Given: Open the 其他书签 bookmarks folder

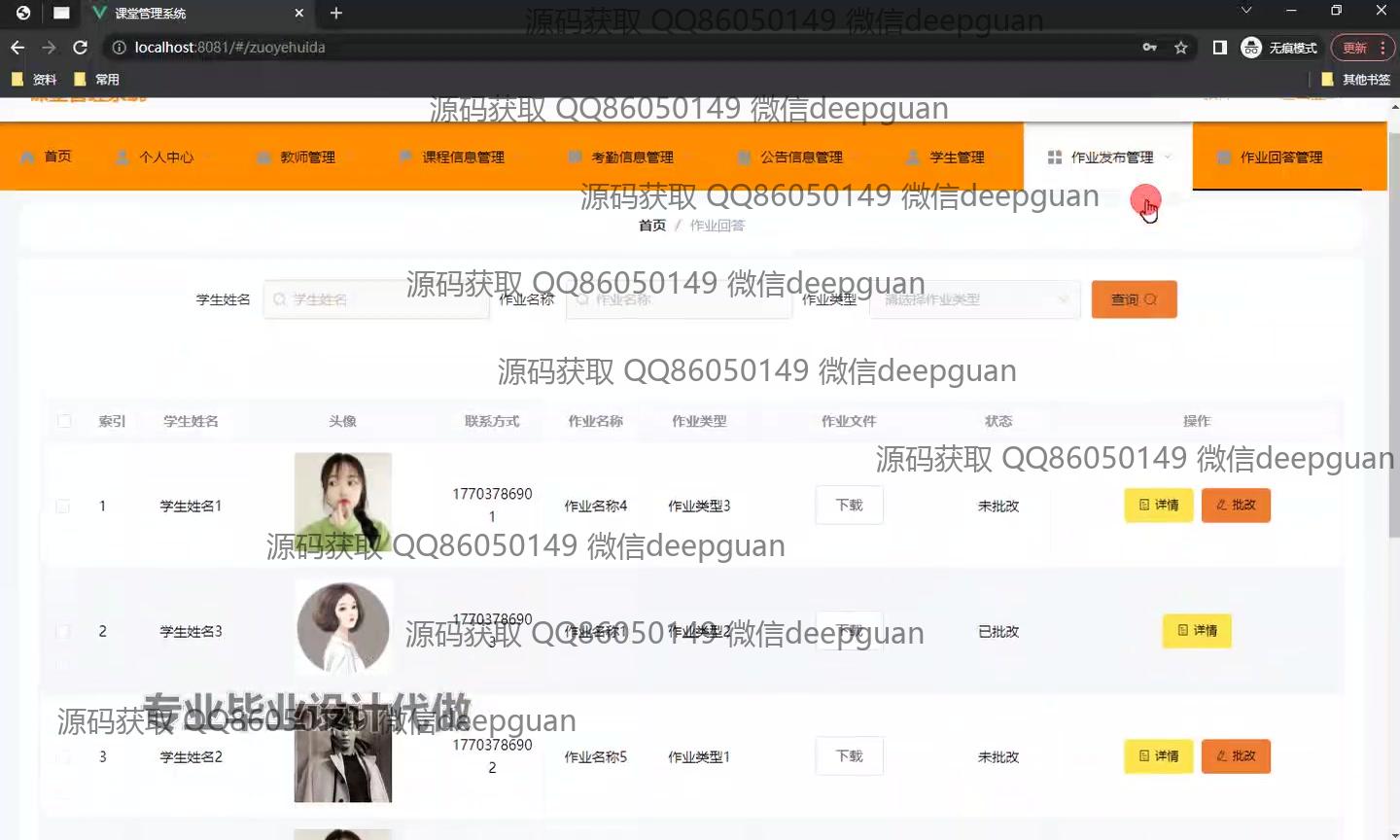Looking at the screenshot, I should [x=1356, y=80].
